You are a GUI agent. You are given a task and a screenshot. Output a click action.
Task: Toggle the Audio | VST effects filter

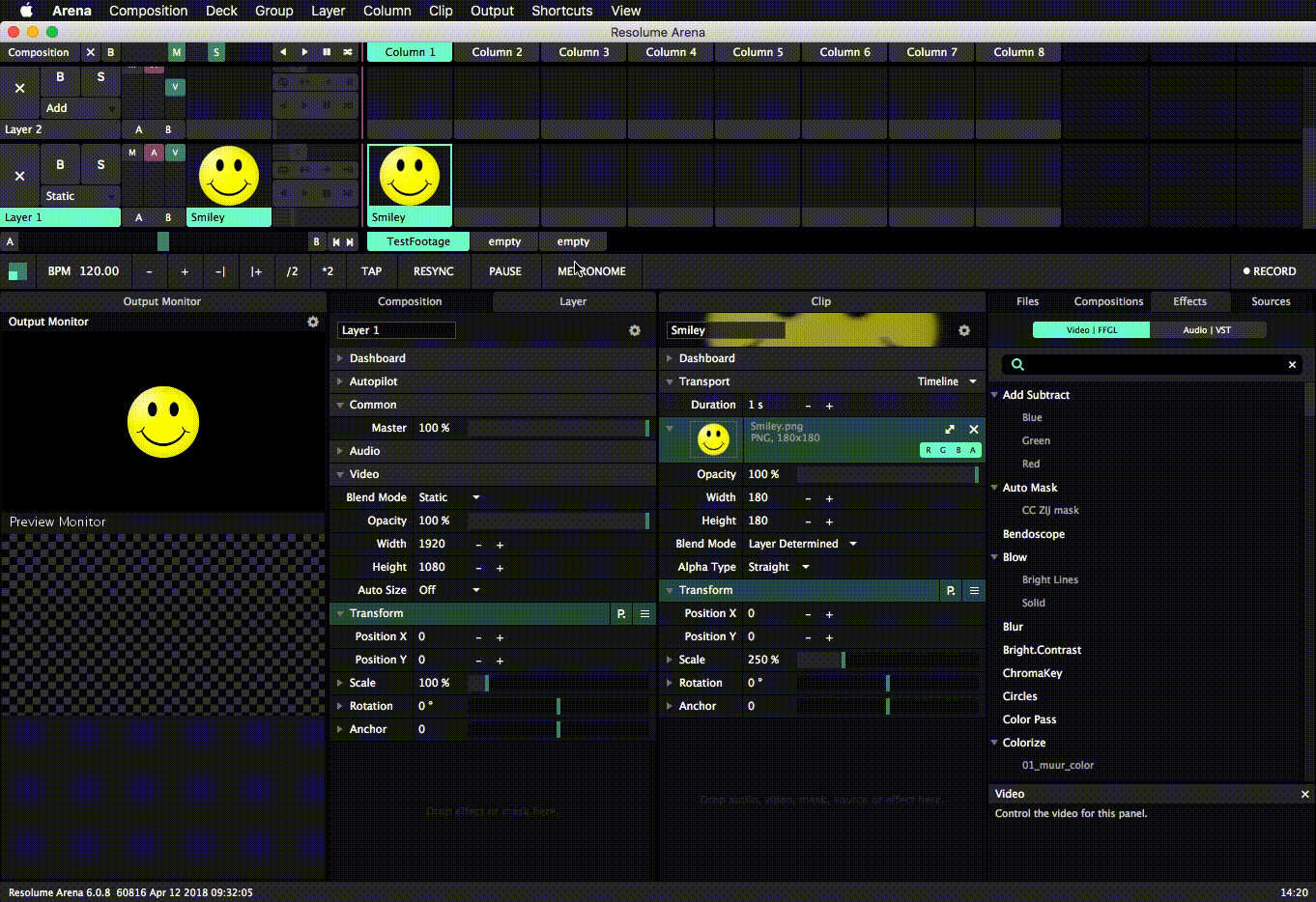point(1207,330)
